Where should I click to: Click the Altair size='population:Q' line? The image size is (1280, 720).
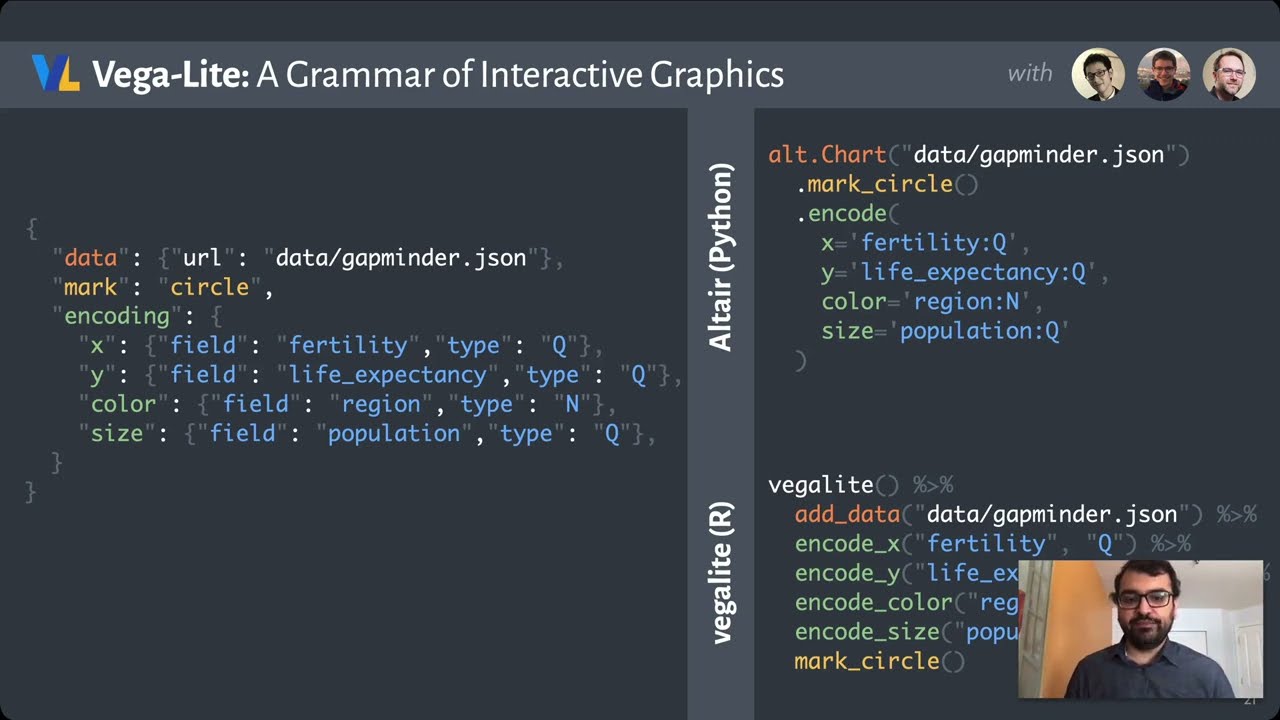(946, 330)
